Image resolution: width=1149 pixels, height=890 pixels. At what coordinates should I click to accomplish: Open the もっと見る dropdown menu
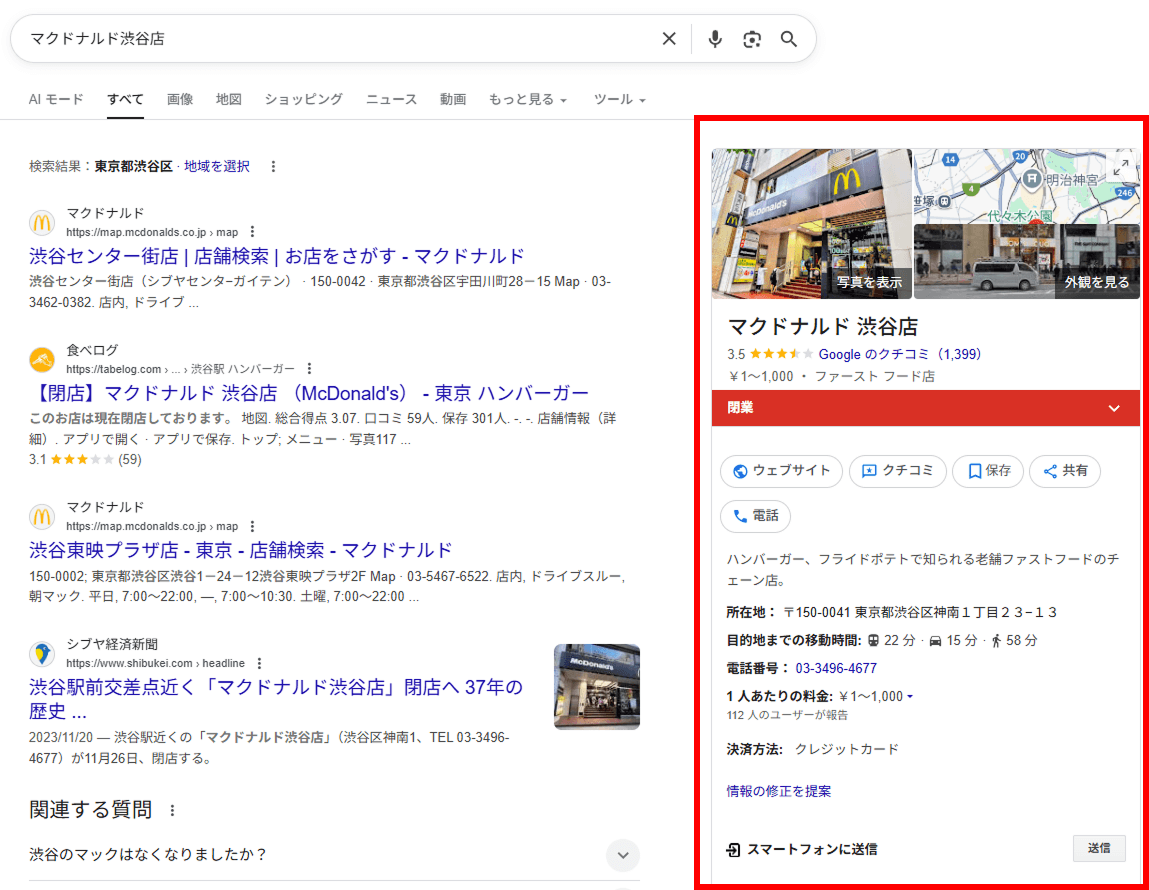click(527, 100)
